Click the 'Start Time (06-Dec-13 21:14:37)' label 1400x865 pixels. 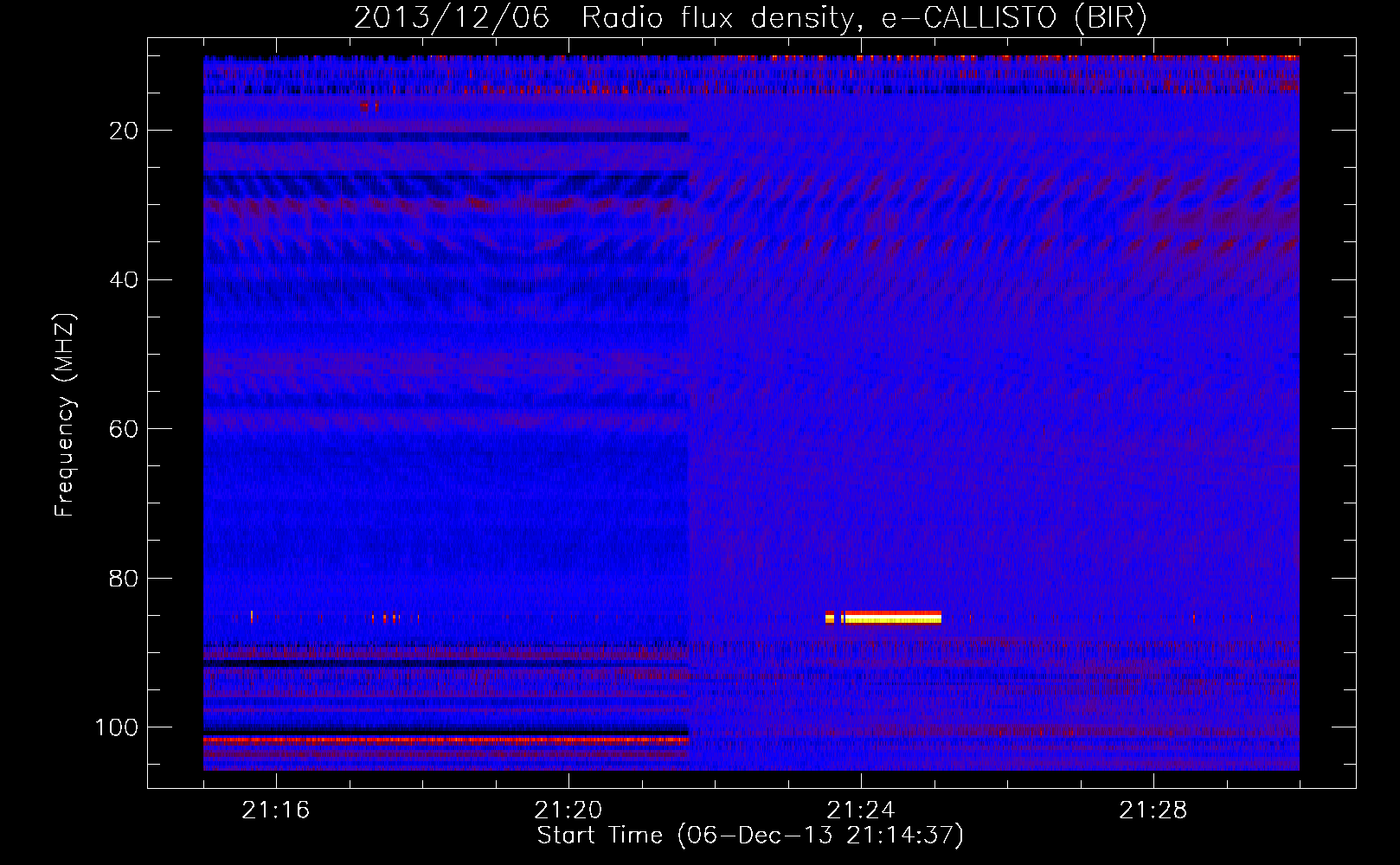tap(750, 836)
